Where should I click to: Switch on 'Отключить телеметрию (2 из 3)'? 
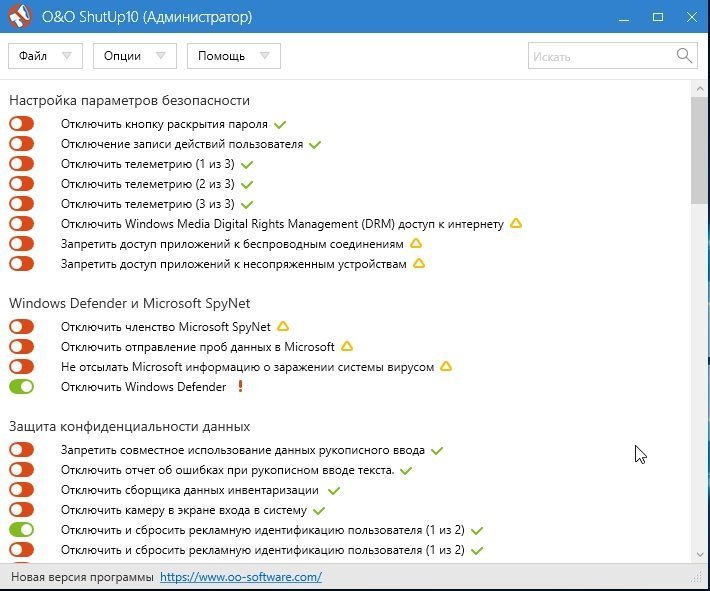(21, 183)
